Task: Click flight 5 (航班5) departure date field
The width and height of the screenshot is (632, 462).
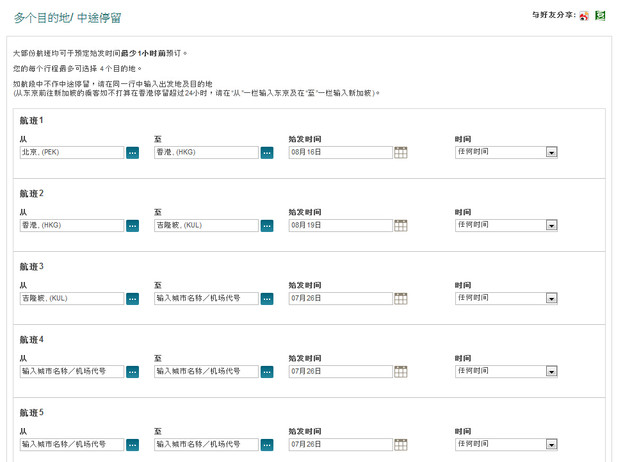Action: coord(340,445)
